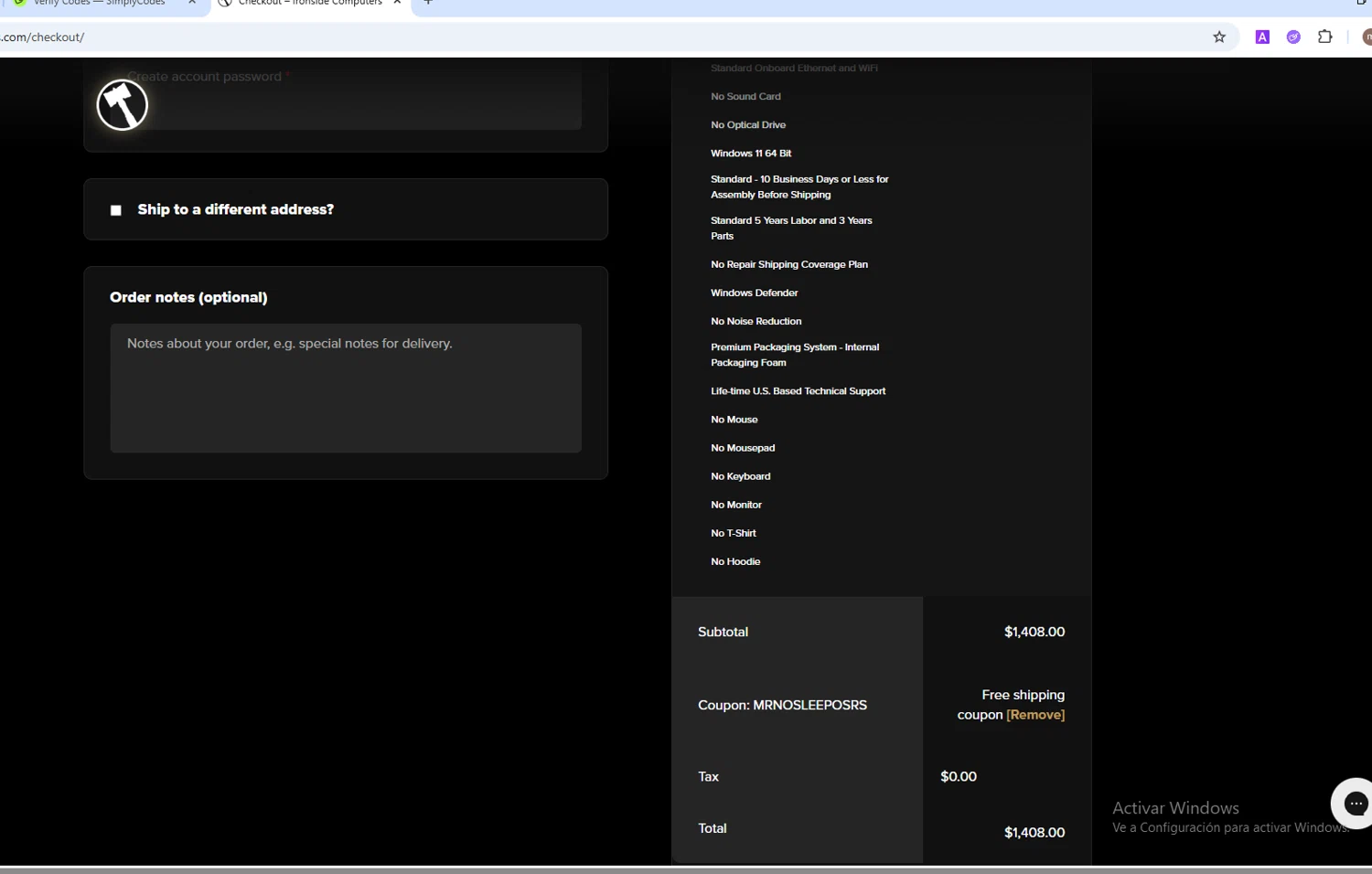The width and height of the screenshot is (1372, 874).
Task: Click Life-time U.S. Based Technical Support
Action: pos(798,391)
